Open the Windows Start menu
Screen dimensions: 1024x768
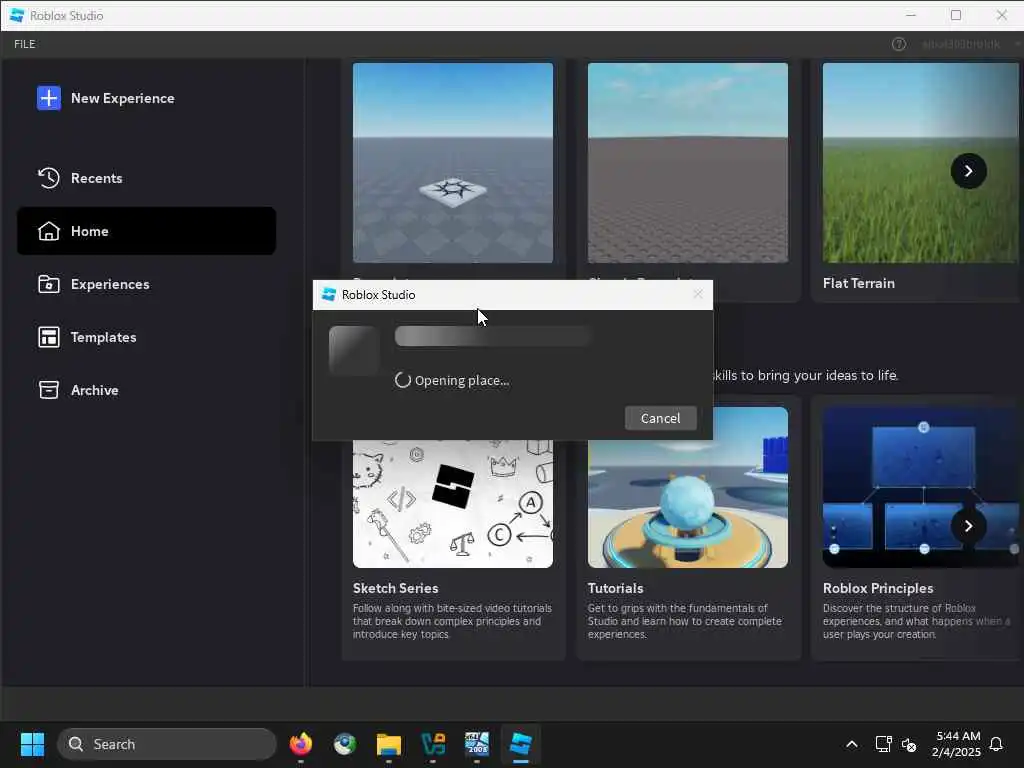(32, 744)
